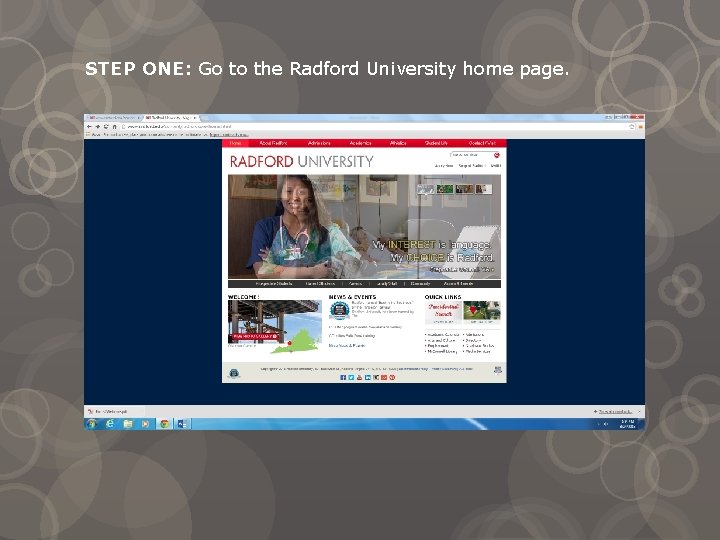Open File Explorer from the taskbar
The height and width of the screenshot is (540, 720).
(128, 424)
